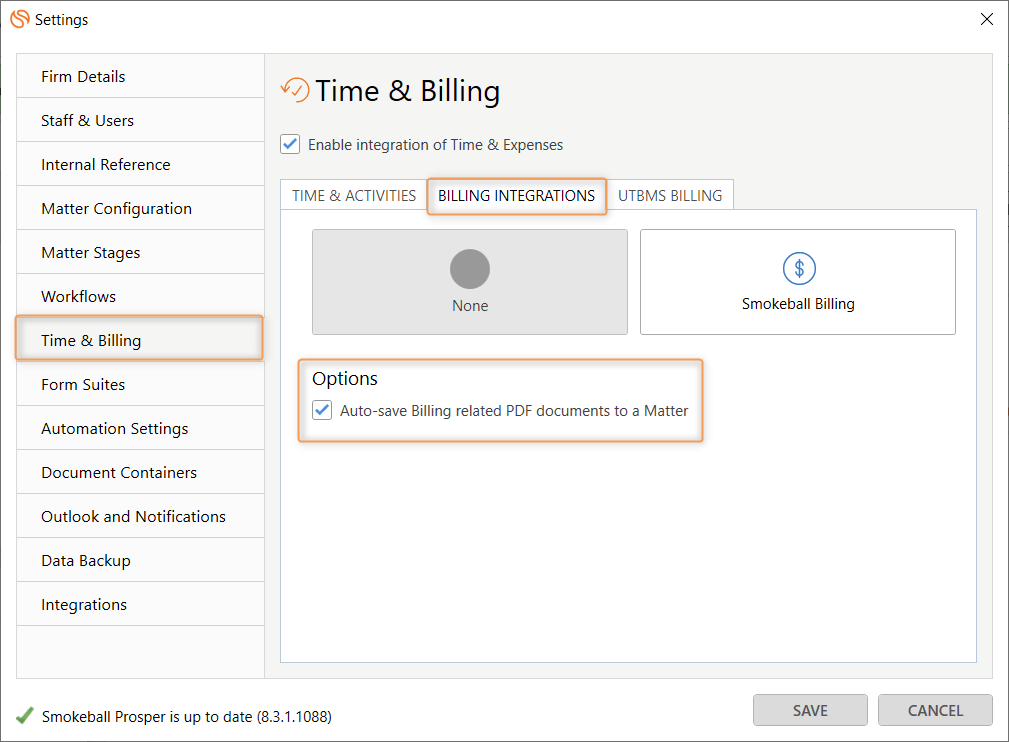Screen dimensions: 1009x742
Task: Switch to the UTBMS BILLING tab
Action: click(x=670, y=196)
